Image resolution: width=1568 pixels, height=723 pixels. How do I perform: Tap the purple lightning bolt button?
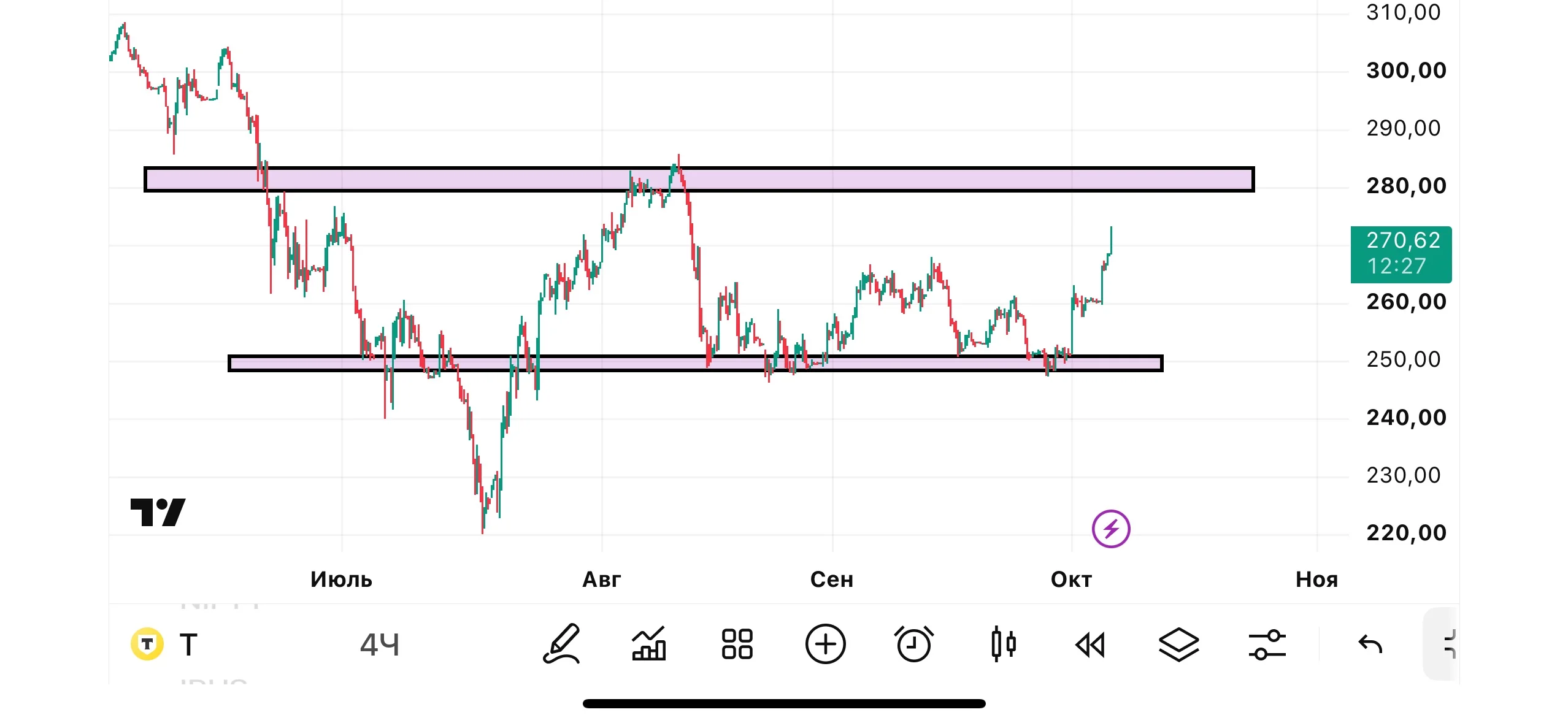pos(1111,529)
